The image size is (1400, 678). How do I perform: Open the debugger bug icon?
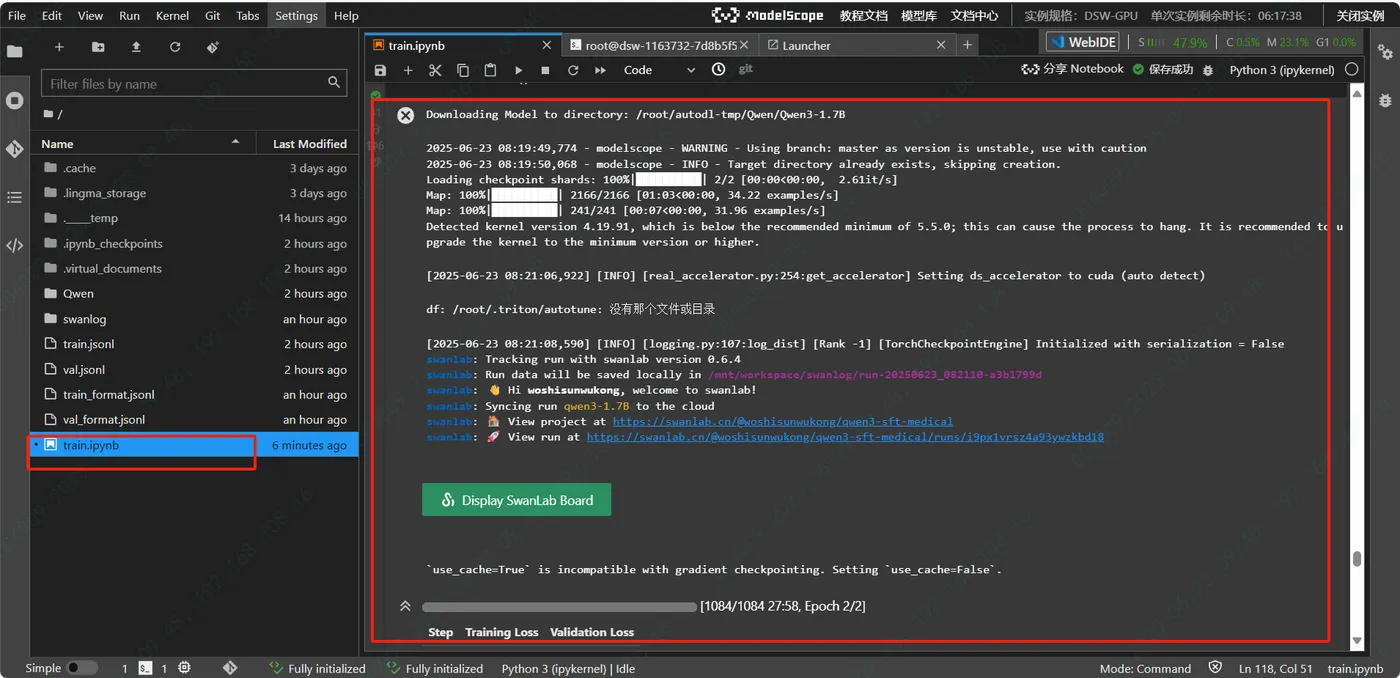coord(1208,70)
